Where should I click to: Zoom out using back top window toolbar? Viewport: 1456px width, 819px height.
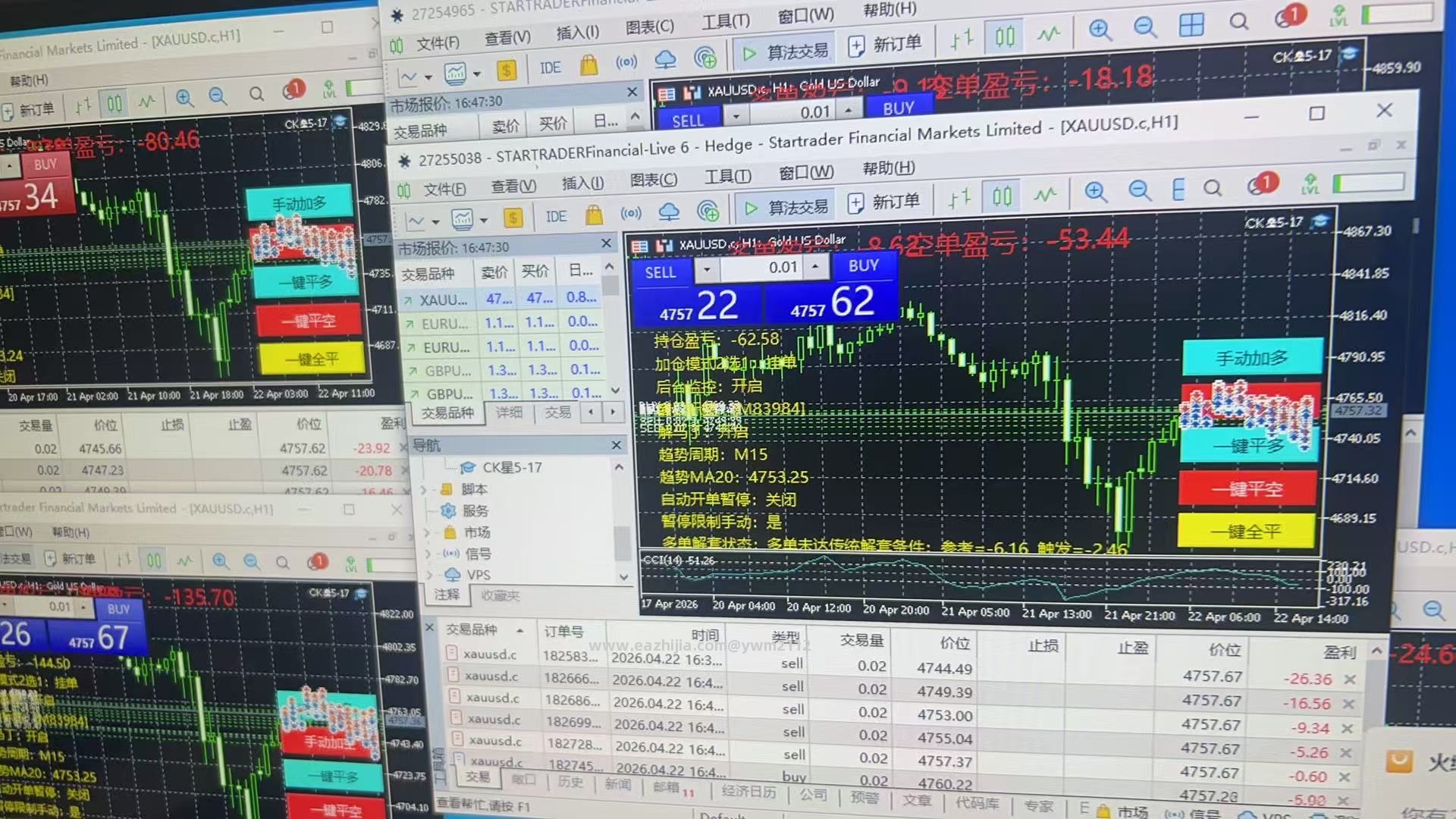[1144, 28]
